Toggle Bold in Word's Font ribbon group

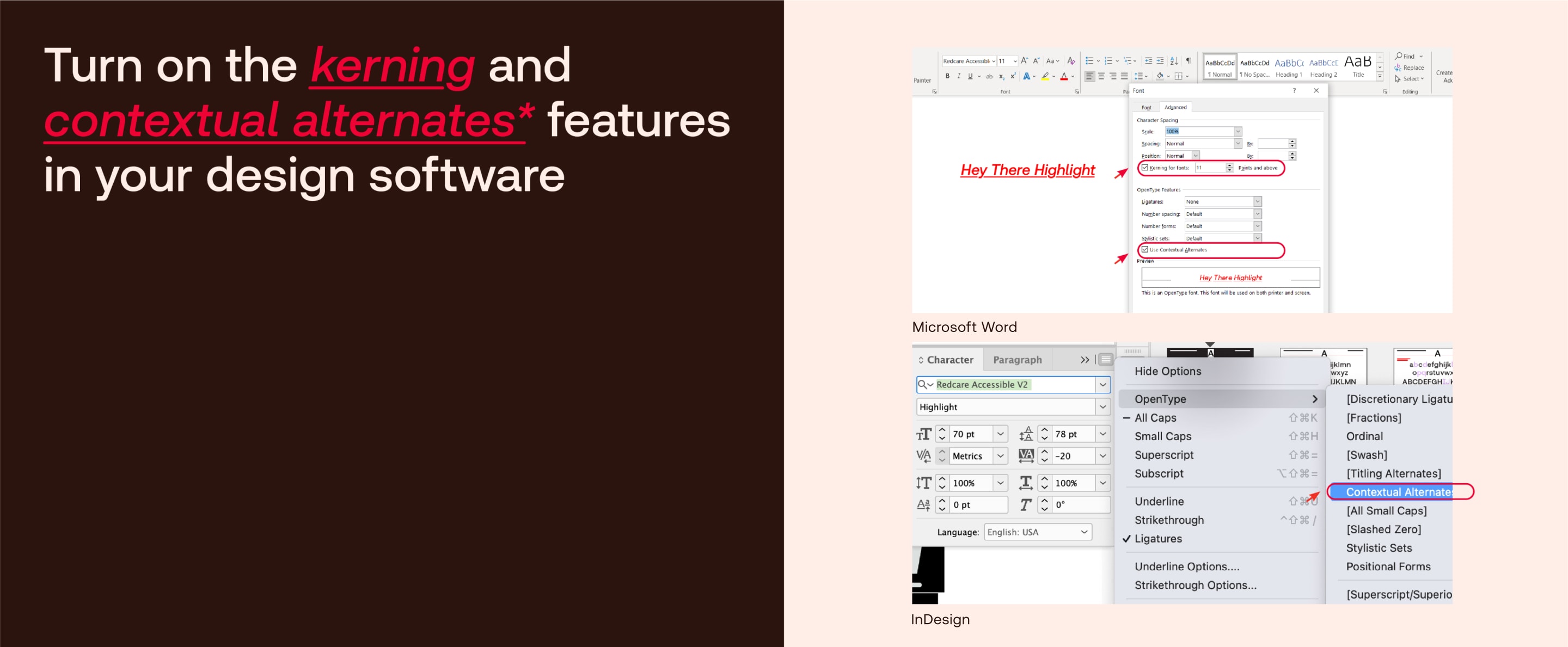pyautogui.click(x=948, y=76)
